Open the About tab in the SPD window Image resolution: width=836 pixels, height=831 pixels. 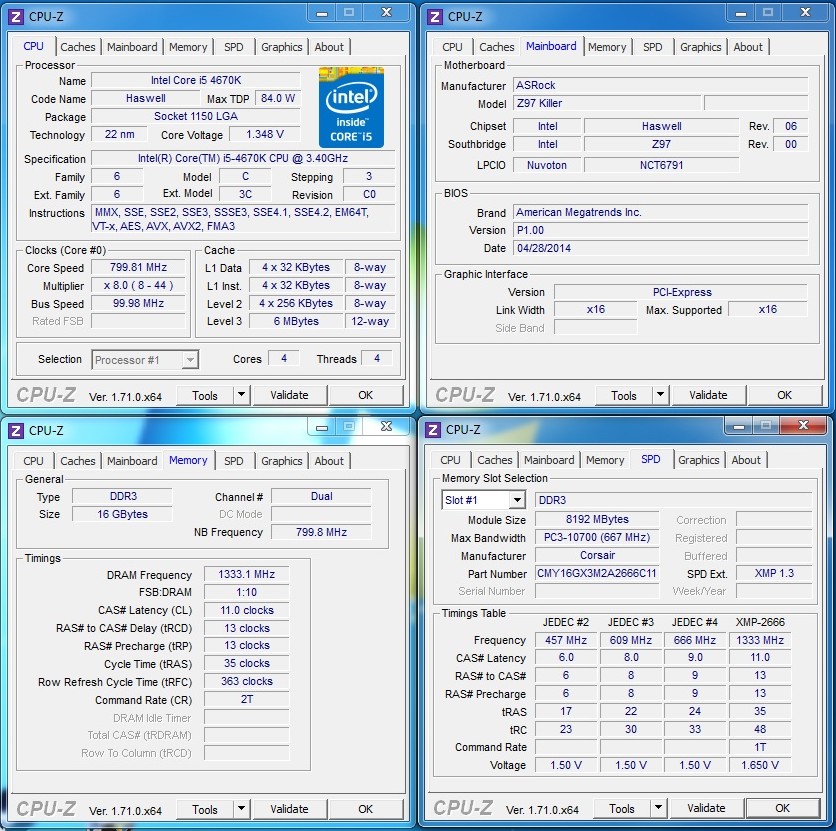click(746, 459)
